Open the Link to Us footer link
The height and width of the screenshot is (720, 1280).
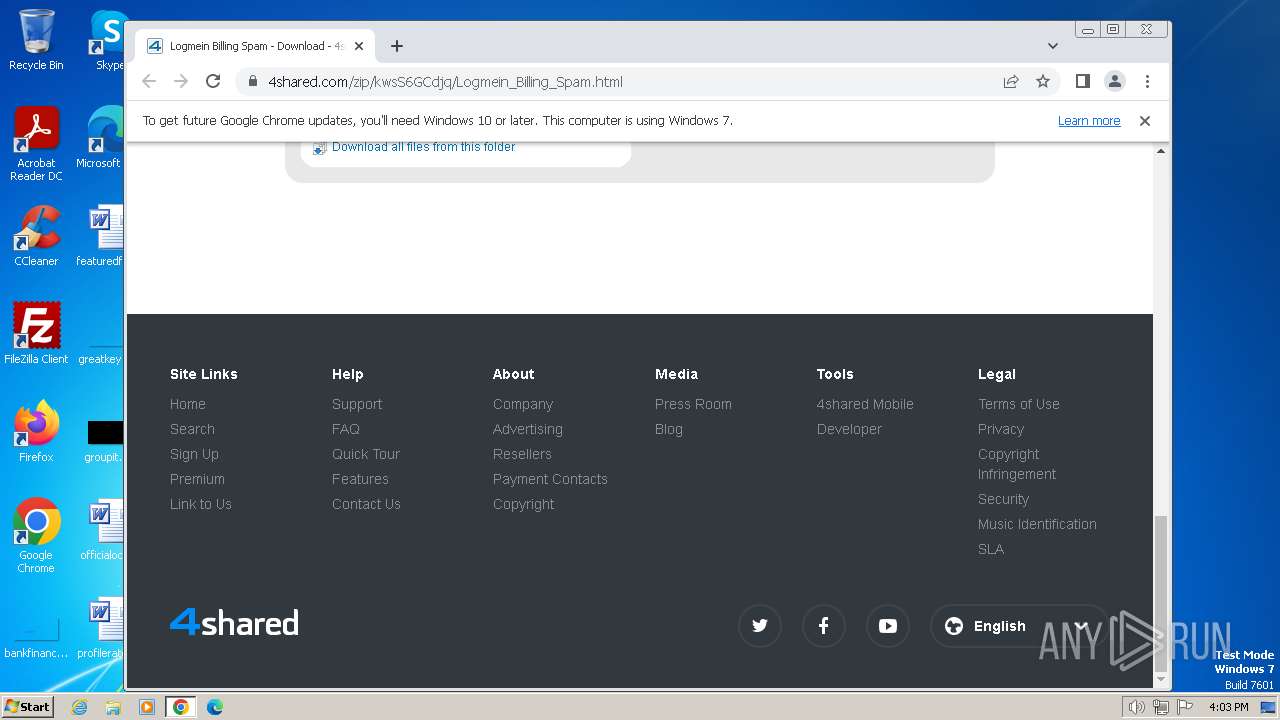pos(201,504)
